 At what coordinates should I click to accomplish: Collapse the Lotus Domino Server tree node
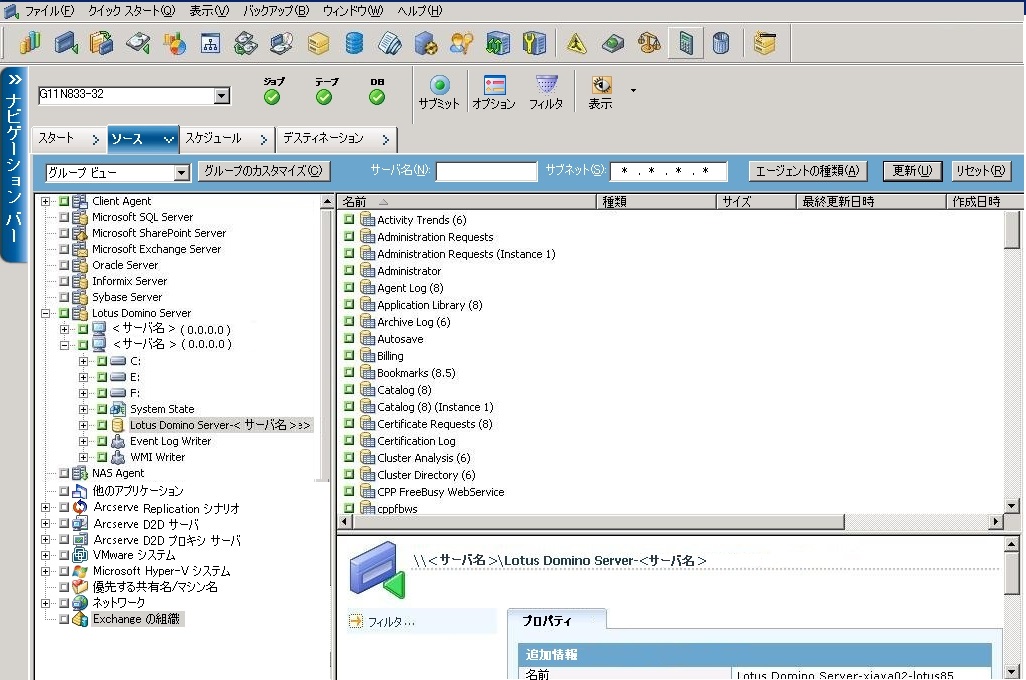pos(46,313)
